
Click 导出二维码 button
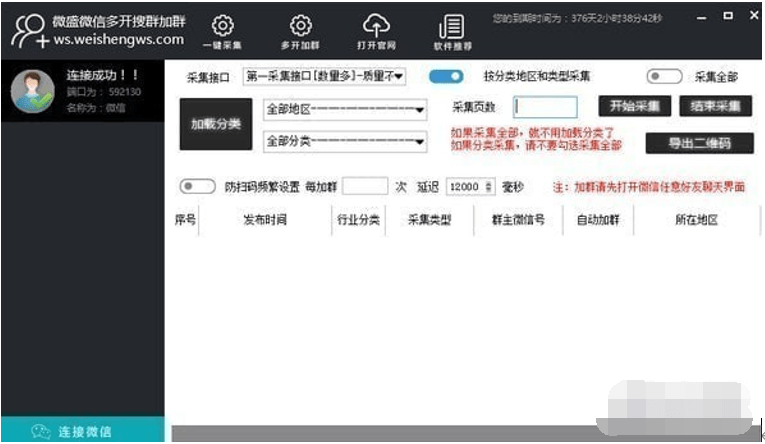point(699,143)
